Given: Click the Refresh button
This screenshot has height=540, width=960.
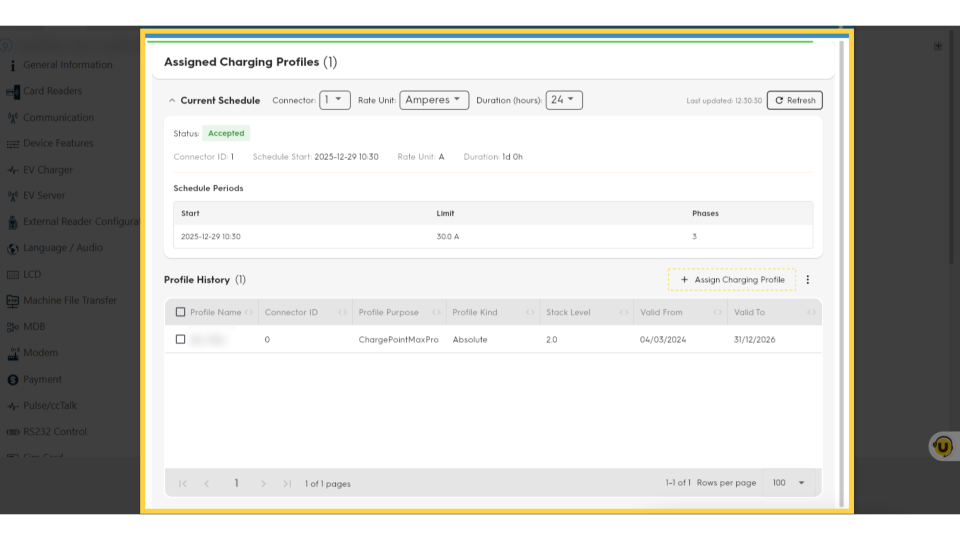Looking at the screenshot, I should pyautogui.click(x=794, y=100).
